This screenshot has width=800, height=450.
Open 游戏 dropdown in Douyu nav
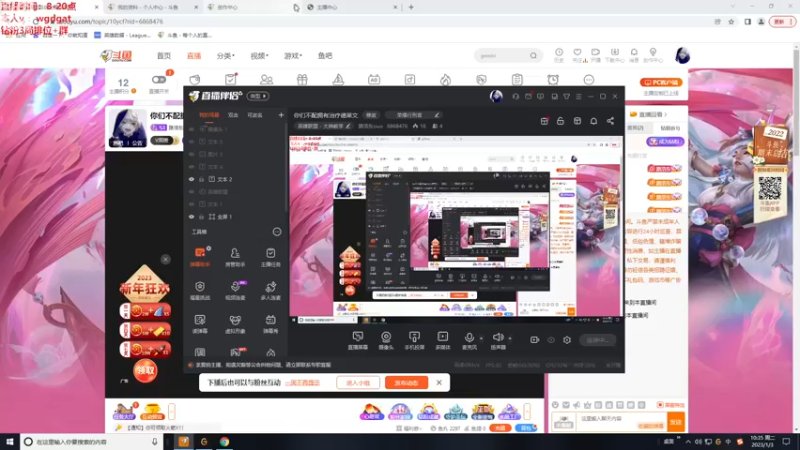click(x=293, y=56)
